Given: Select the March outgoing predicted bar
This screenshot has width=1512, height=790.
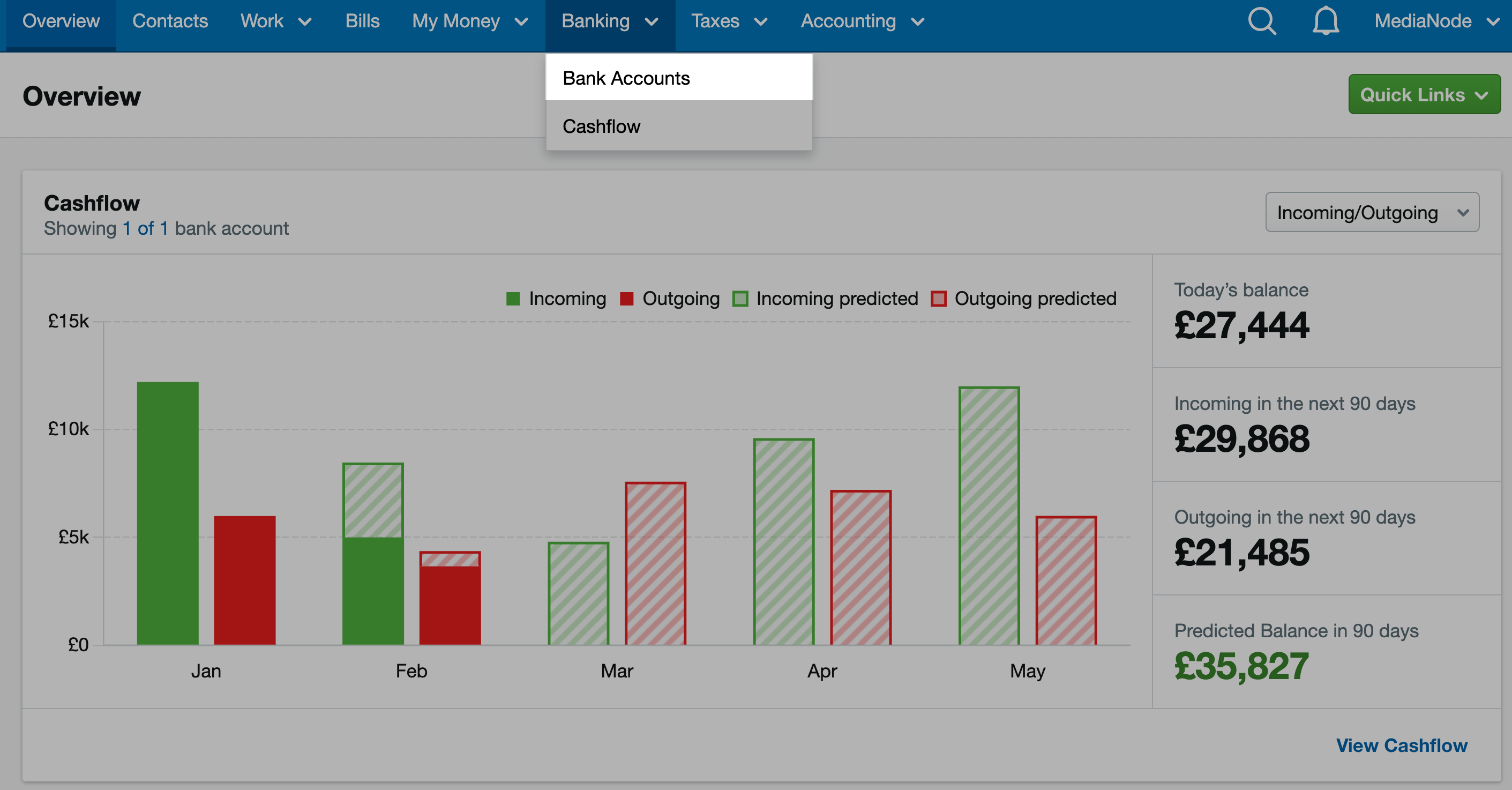Looking at the screenshot, I should click(656, 563).
